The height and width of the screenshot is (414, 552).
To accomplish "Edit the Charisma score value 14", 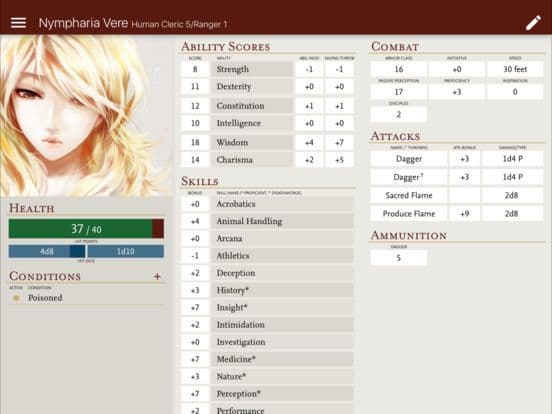I will (195, 160).
